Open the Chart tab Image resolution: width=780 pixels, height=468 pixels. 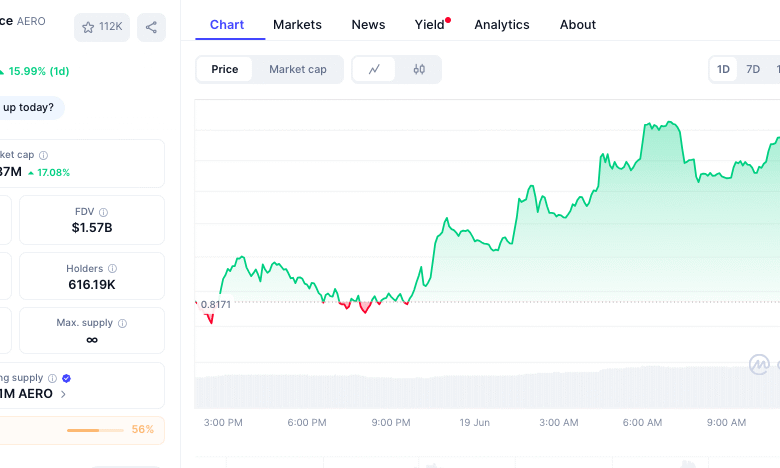(x=227, y=24)
